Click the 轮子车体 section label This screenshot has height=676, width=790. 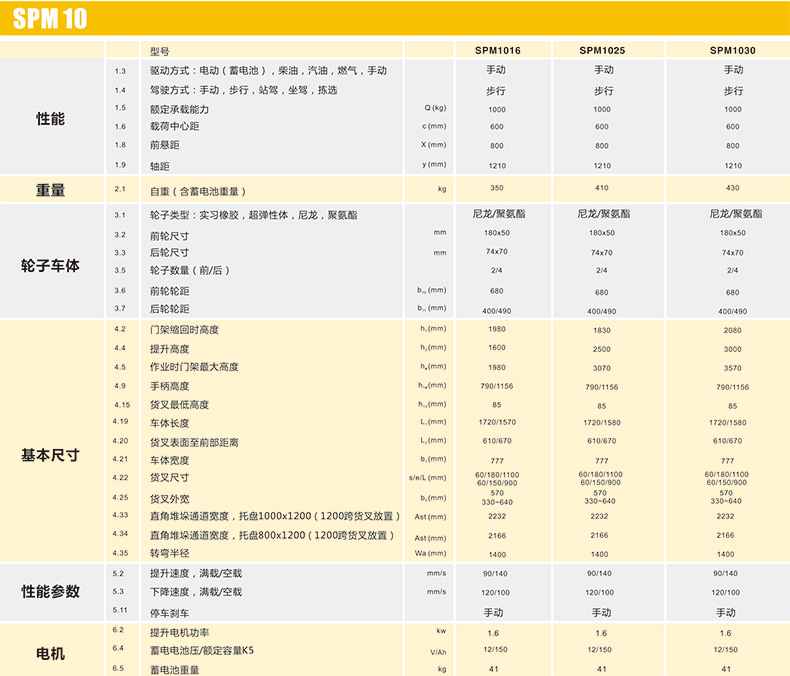[50, 266]
